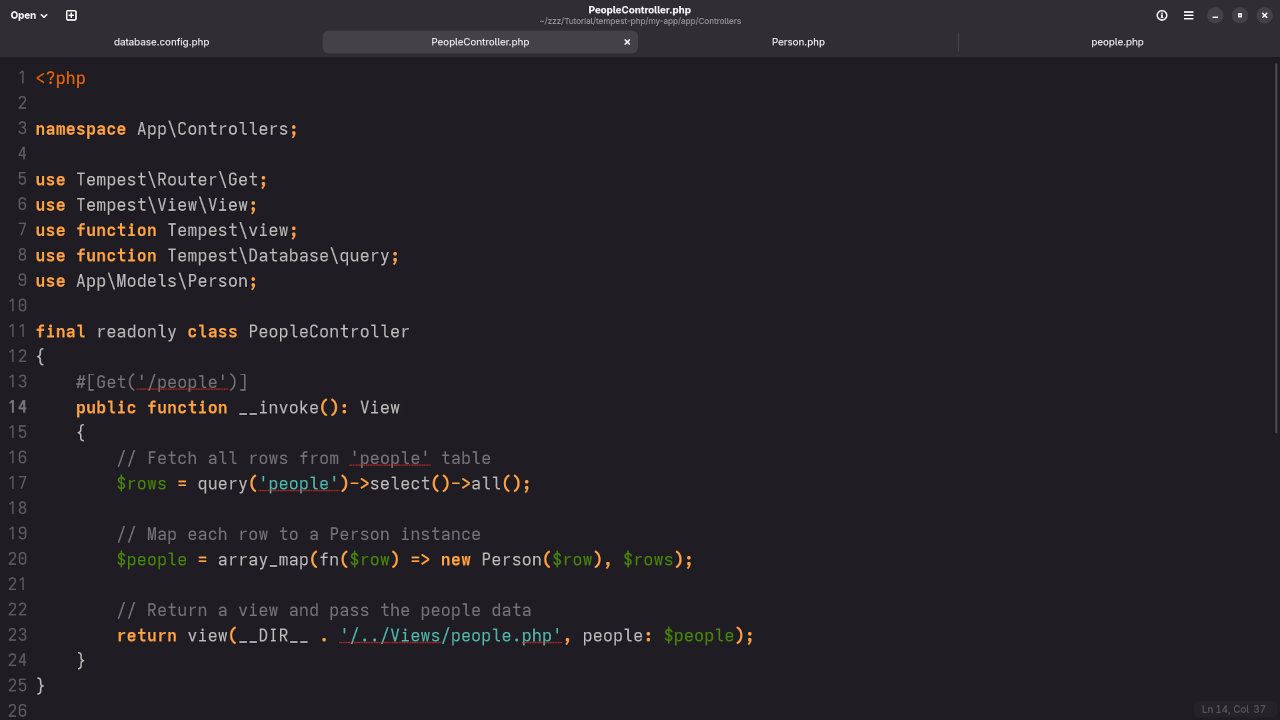Click line number 10 in the gutter
This screenshot has width=1280, height=720.
click(x=18, y=306)
